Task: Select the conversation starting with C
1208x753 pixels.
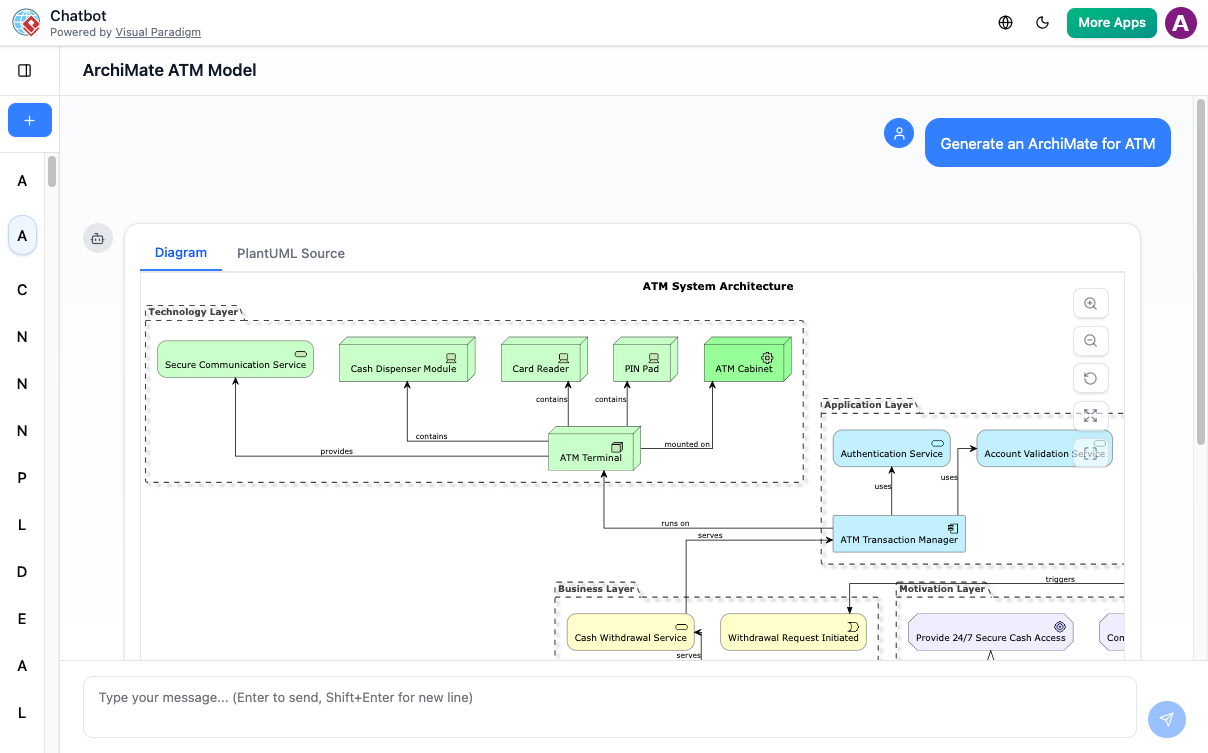Action: (x=22, y=289)
